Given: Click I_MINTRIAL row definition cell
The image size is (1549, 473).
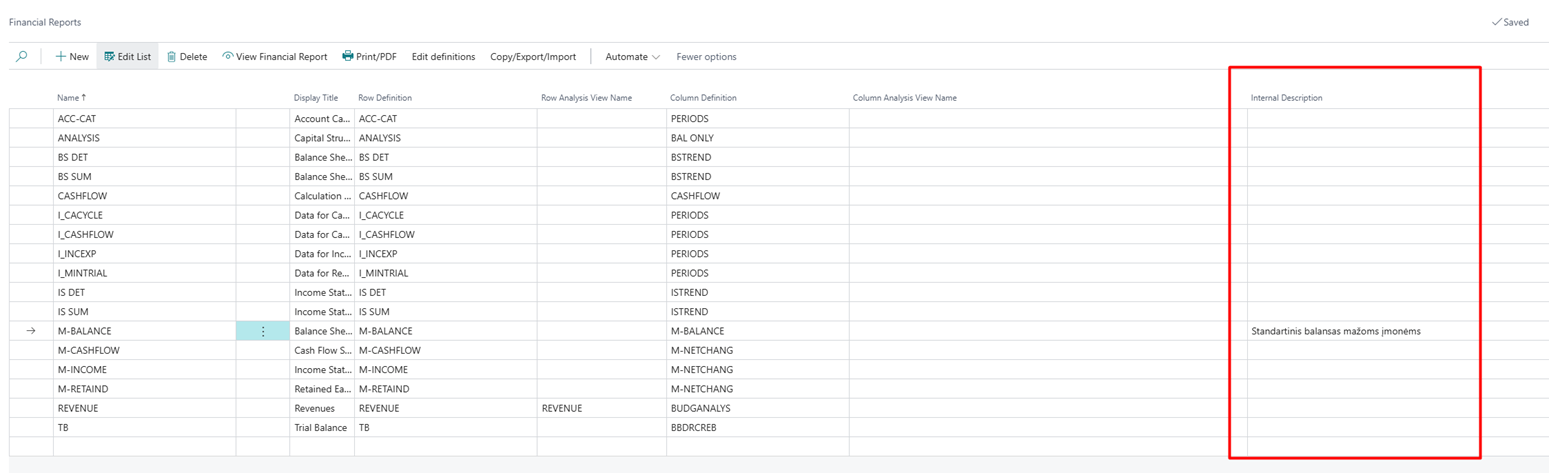Looking at the screenshot, I should pyautogui.click(x=446, y=273).
